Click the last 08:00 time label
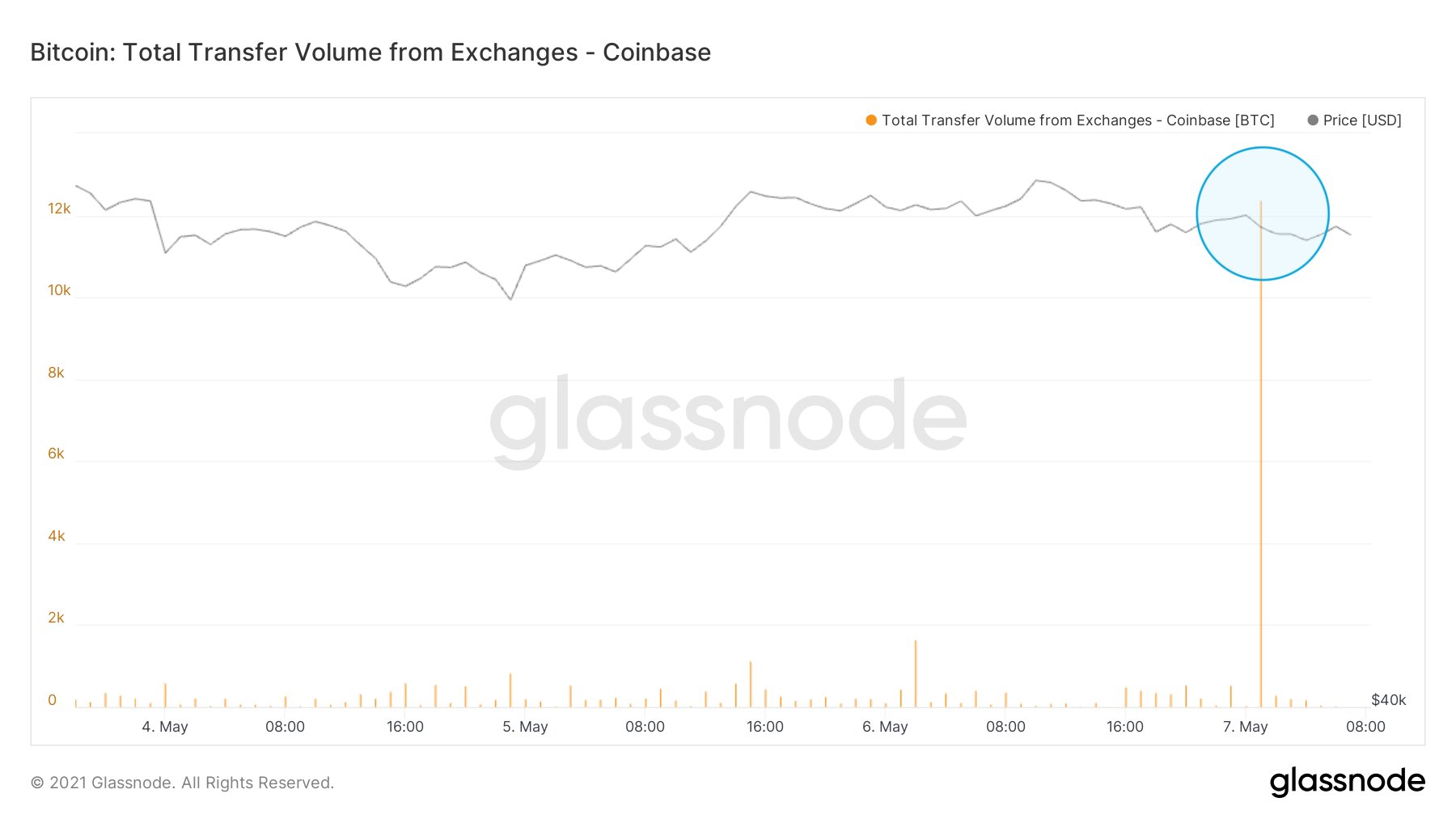The image size is (1456, 819). click(1365, 727)
